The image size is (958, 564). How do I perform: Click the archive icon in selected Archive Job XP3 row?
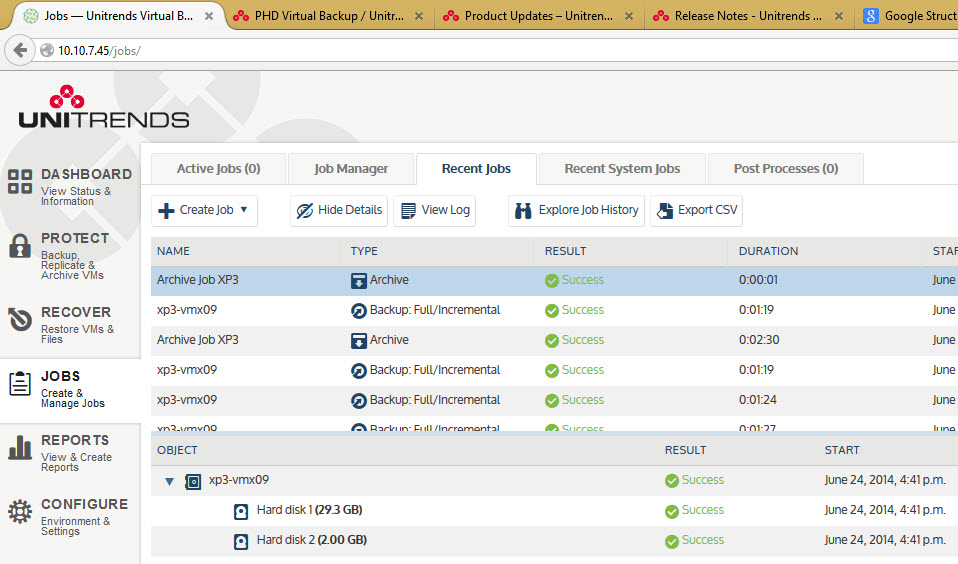click(359, 280)
